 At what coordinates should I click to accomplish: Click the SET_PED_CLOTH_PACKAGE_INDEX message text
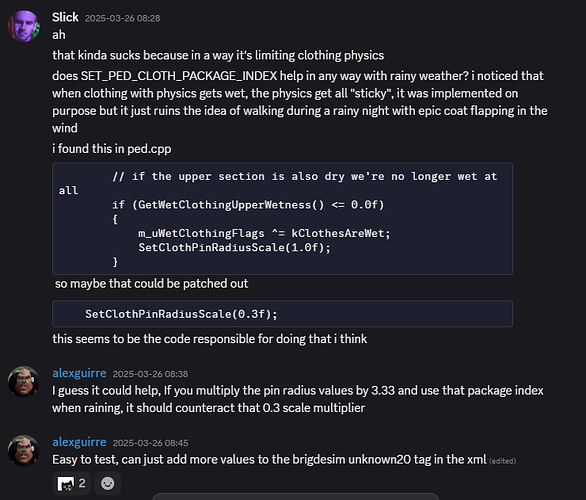click(x=300, y=102)
